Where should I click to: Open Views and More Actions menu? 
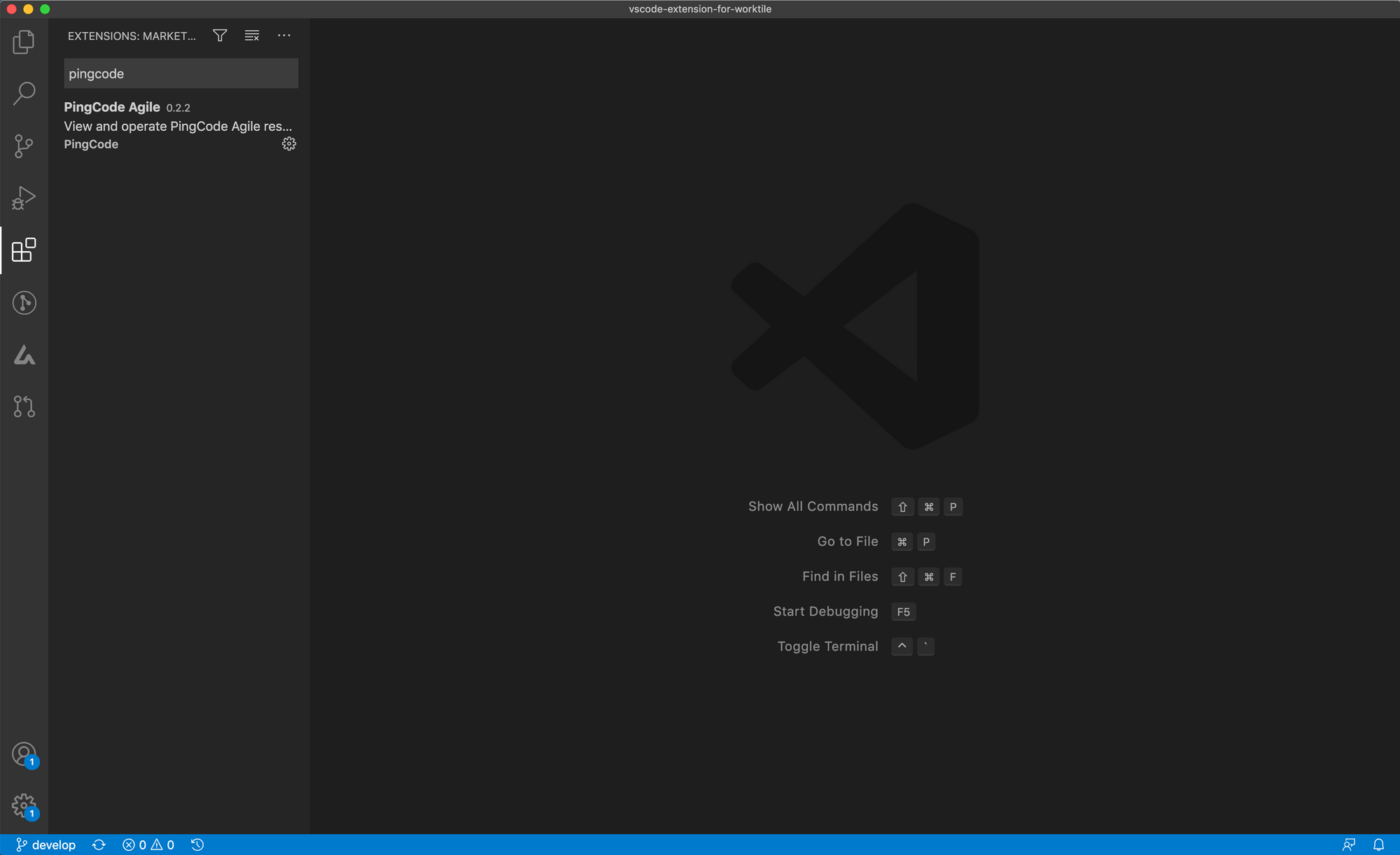(283, 36)
